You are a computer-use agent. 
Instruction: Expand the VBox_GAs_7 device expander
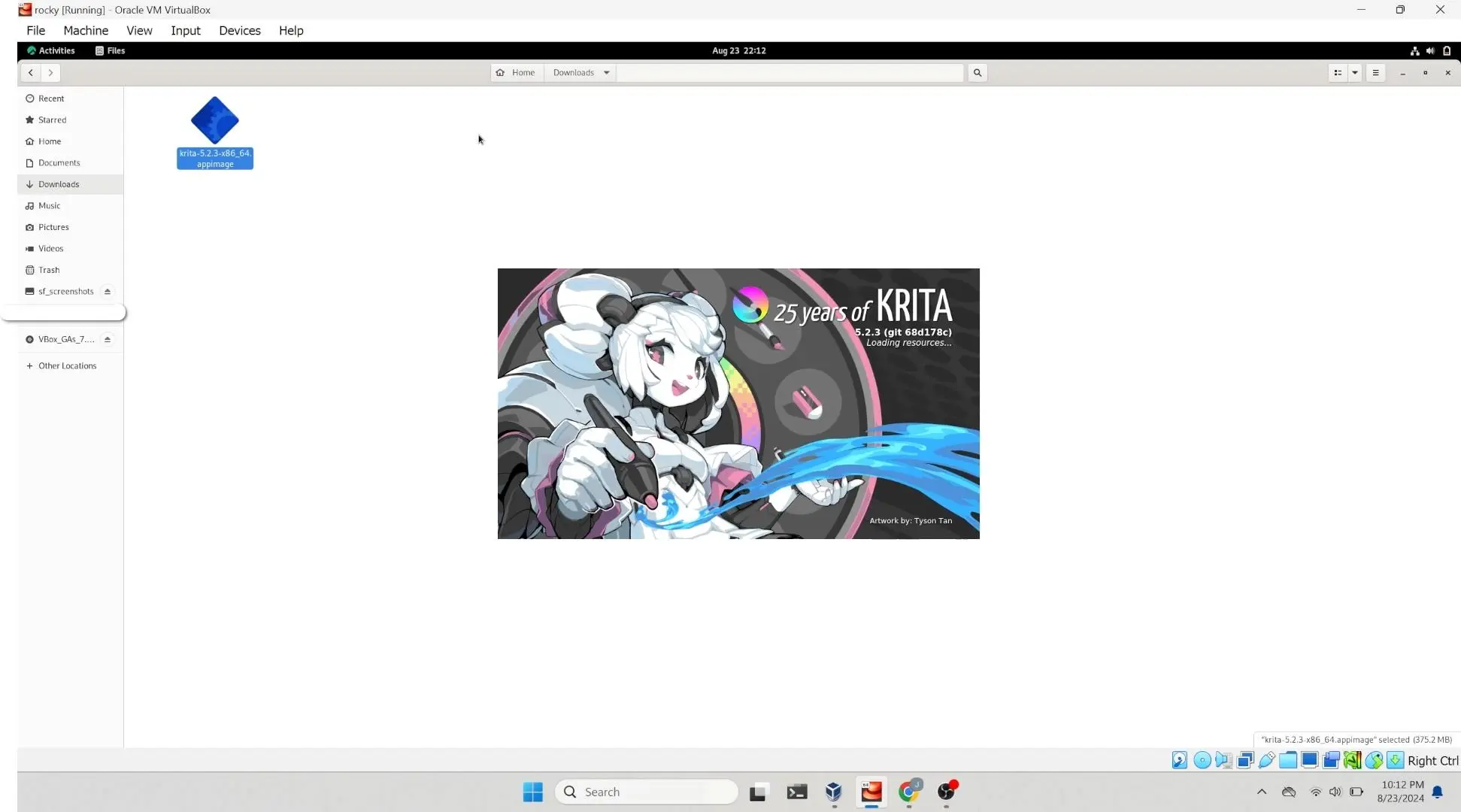[x=107, y=338]
